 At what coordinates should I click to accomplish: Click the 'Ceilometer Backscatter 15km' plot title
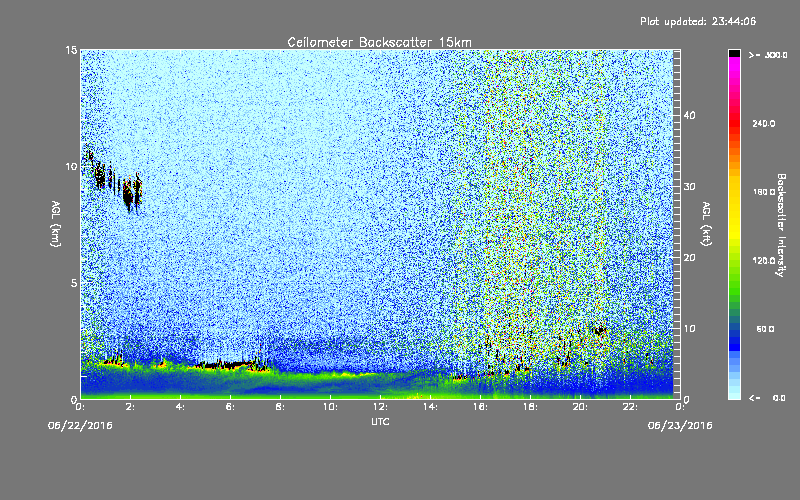click(379, 42)
